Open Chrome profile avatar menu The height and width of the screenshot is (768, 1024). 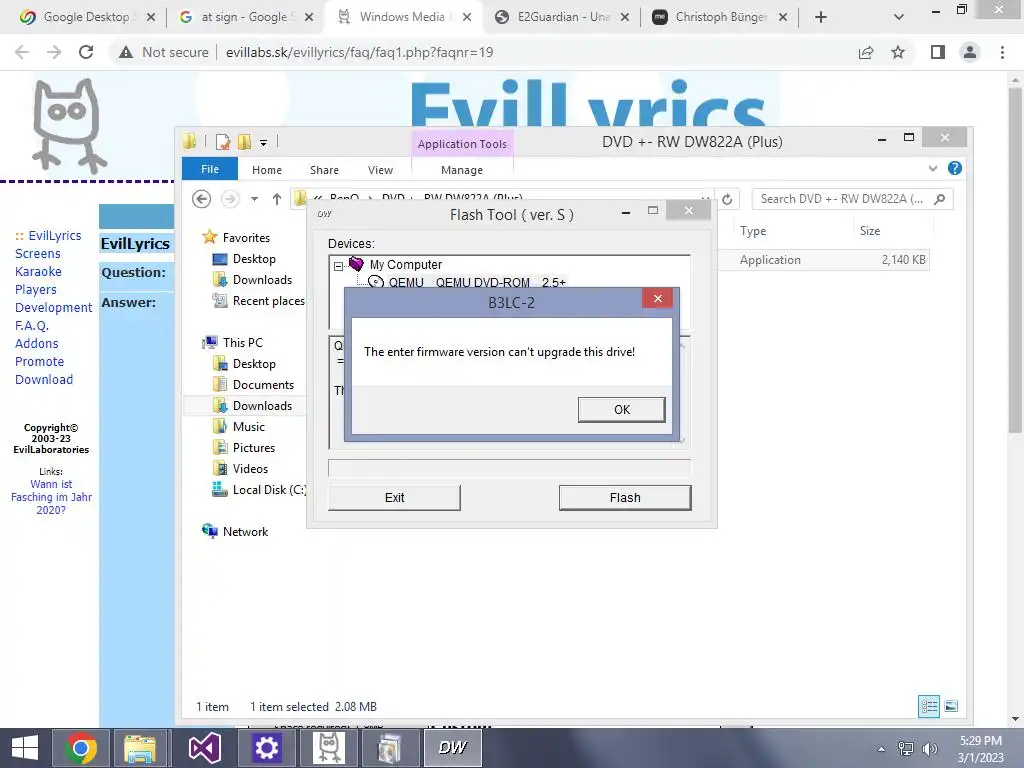970,52
